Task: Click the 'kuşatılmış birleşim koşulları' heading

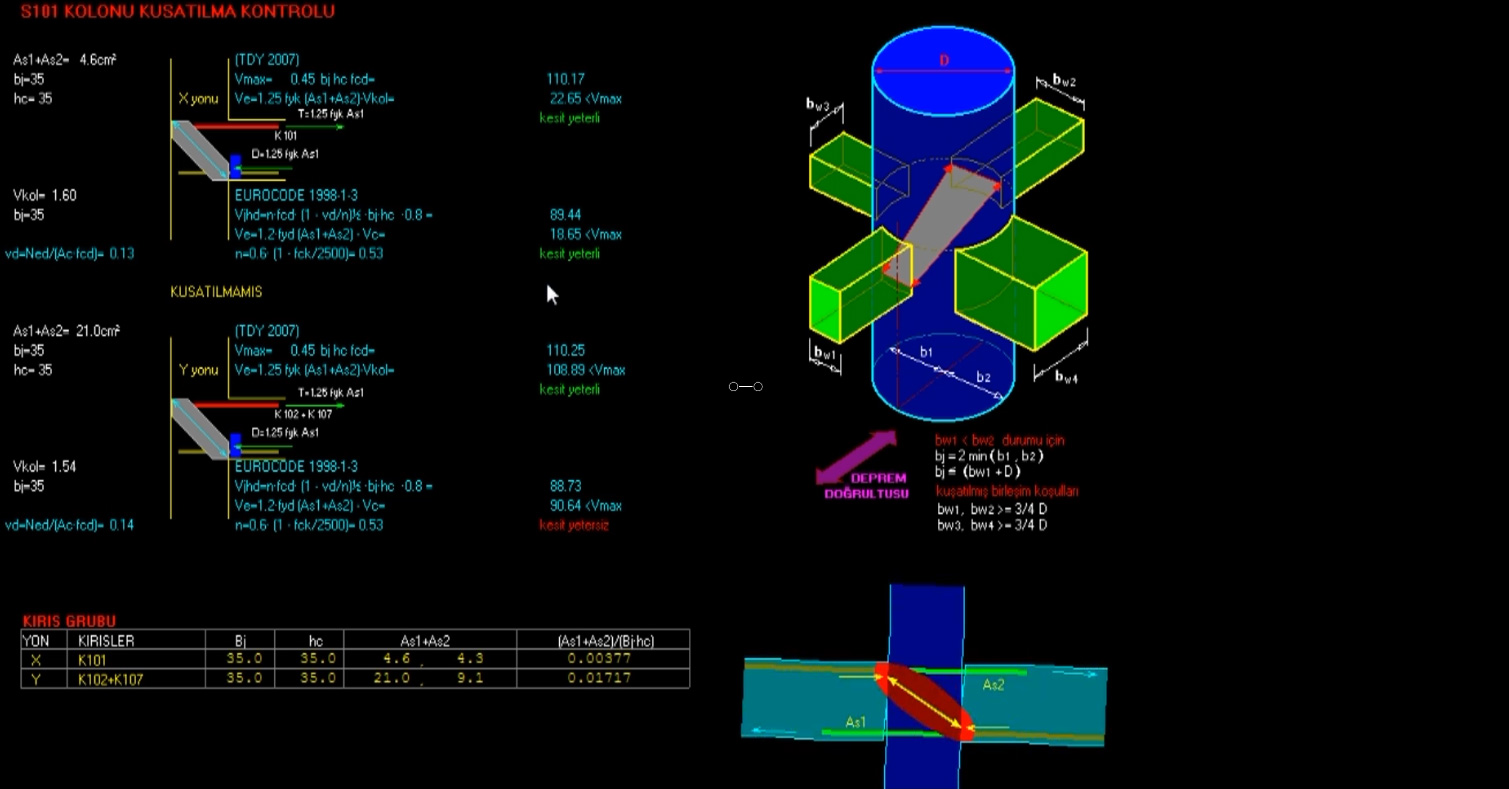Action: coord(1007,492)
